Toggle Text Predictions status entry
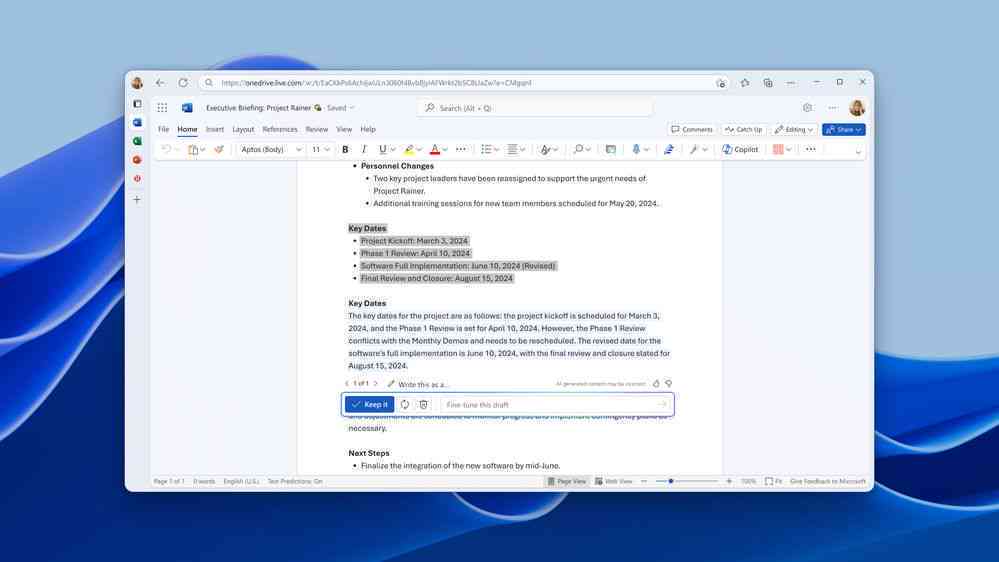 (295, 481)
